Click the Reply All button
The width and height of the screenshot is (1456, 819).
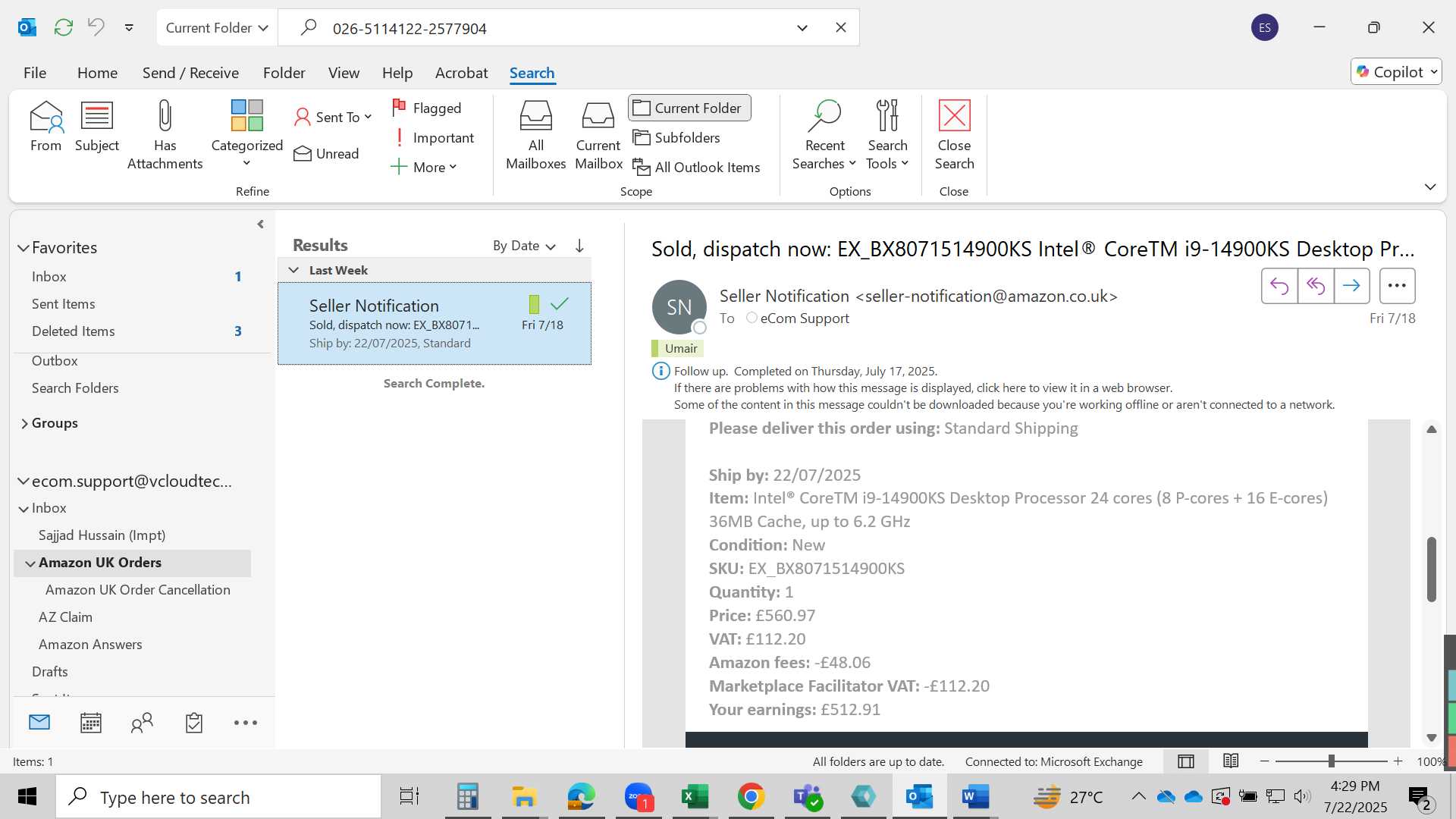pos(1316,286)
